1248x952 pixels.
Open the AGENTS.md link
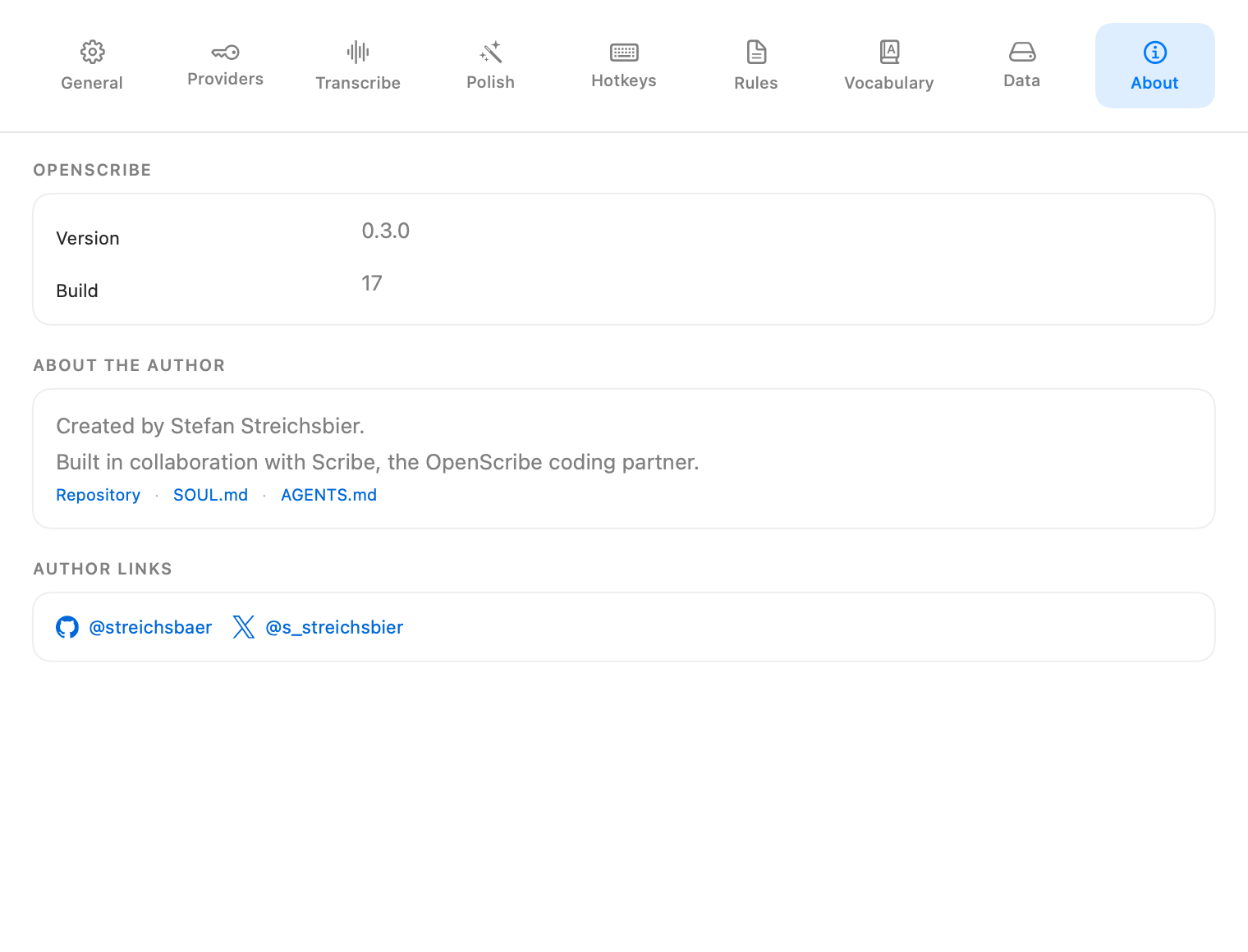pos(329,495)
